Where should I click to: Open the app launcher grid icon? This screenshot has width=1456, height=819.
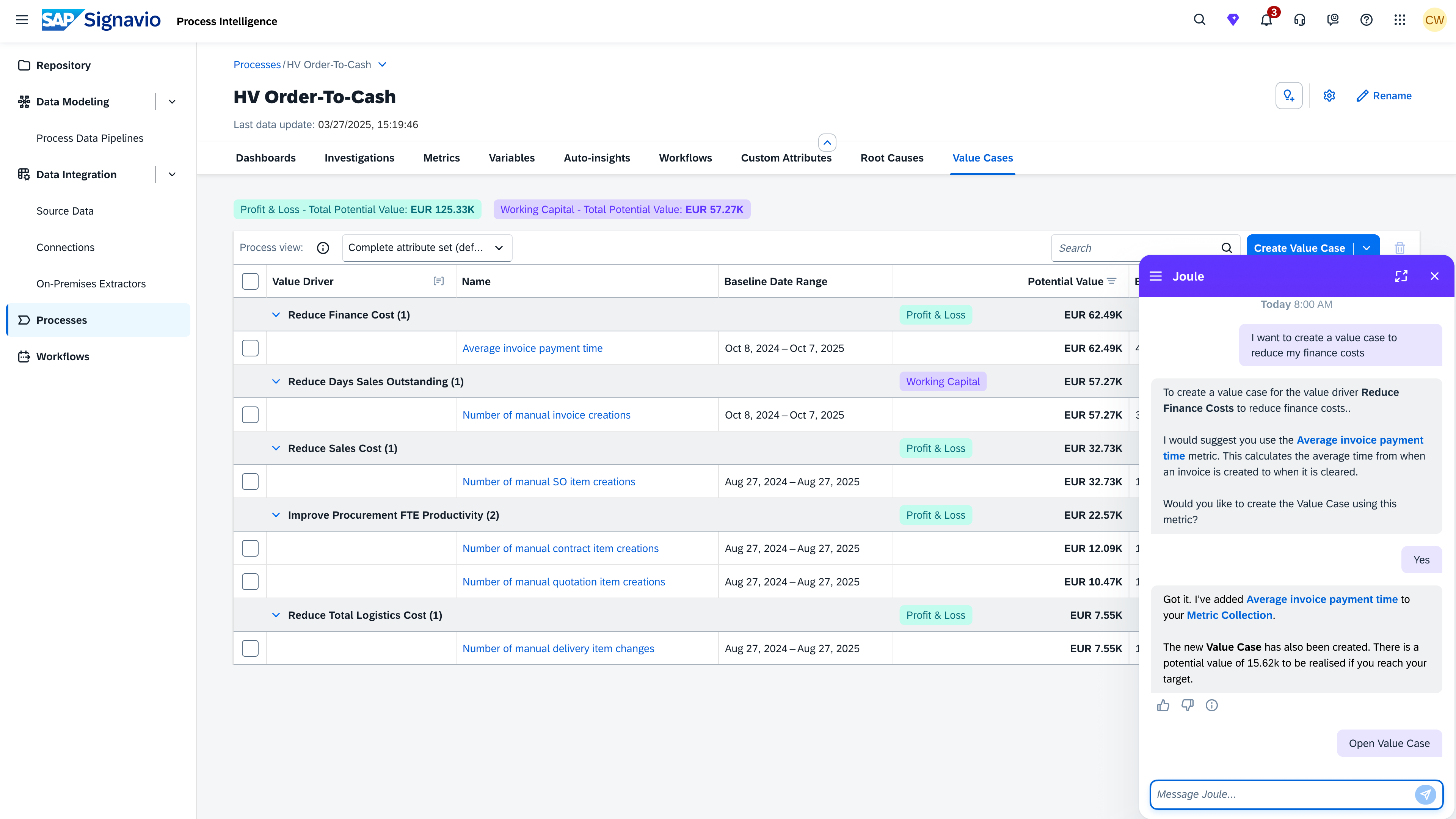(x=1400, y=20)
